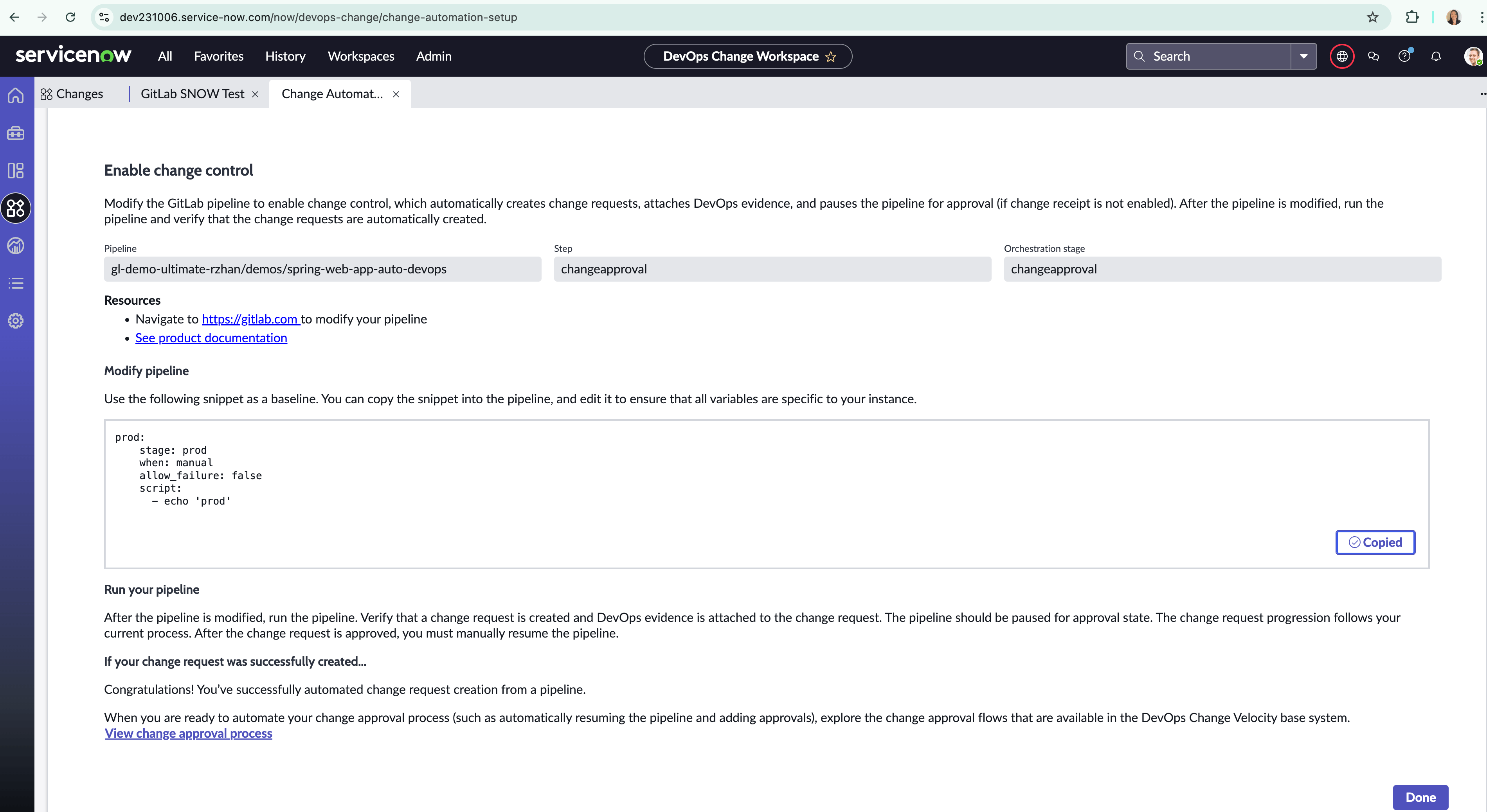Open the chat conversations icon
This screenshot has height=812, width=1487.
(x=1373, y=56)
